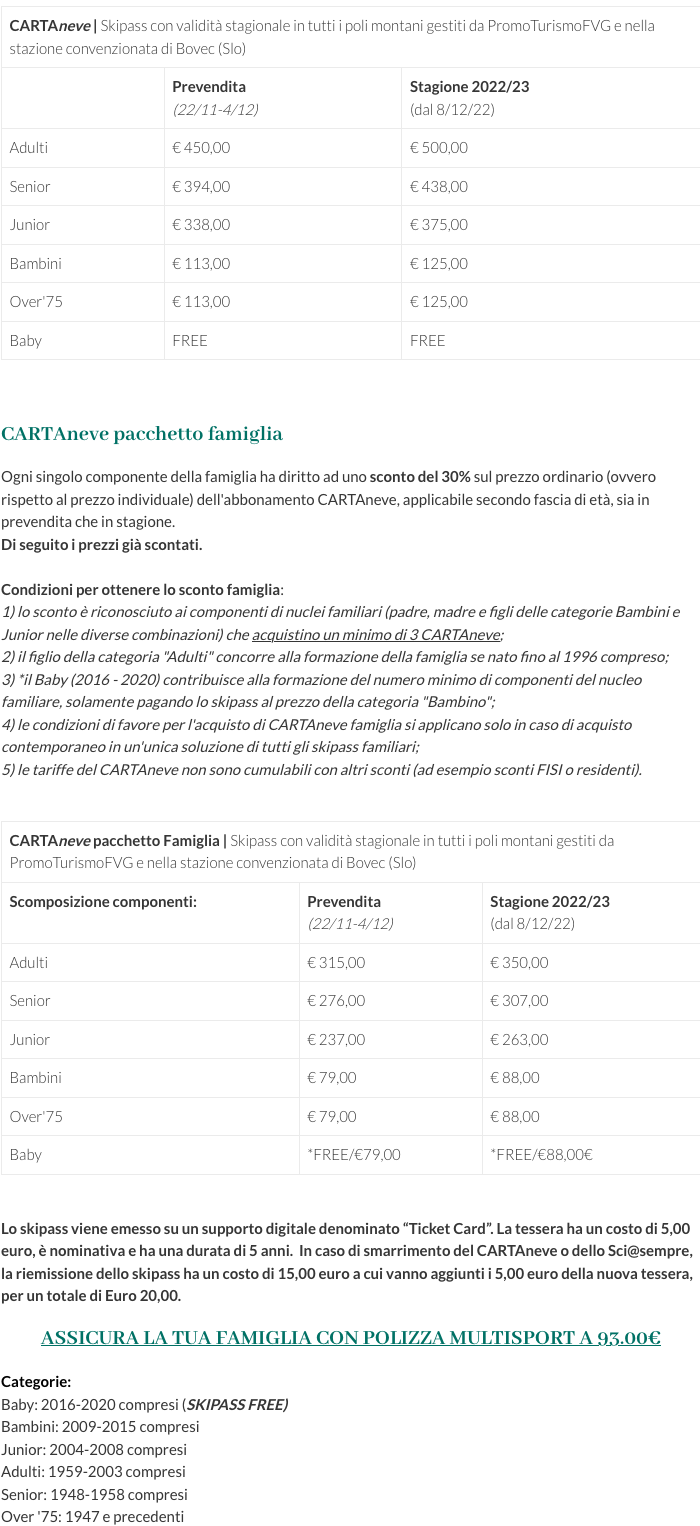Click the "CARTAneve pacchetto famiglia" heading
The width and height of the screenshot is (700, 1526).
(x=142, y=434)
